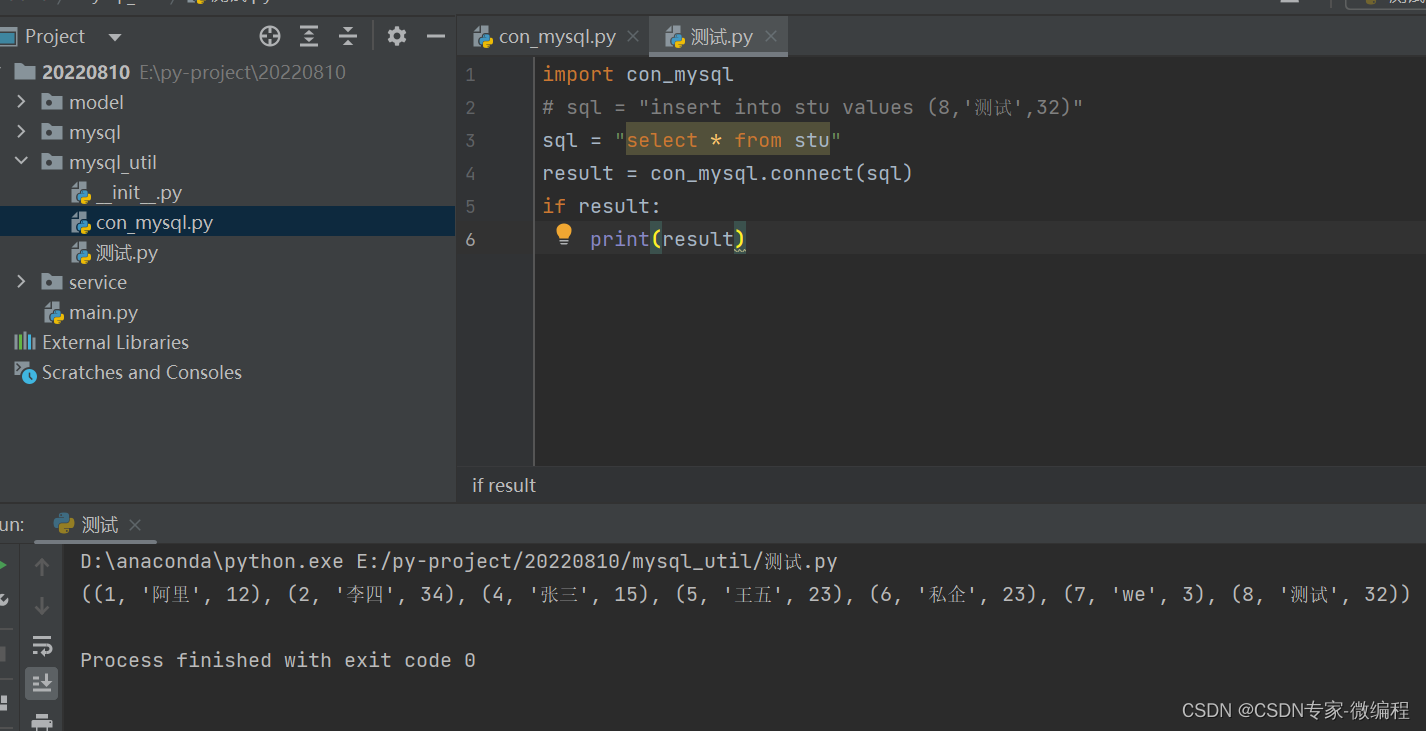The height and width of the screenshot is (731, 1426).
Task: Click 'Process finished with exit code 0'
Action: [278, 660]
